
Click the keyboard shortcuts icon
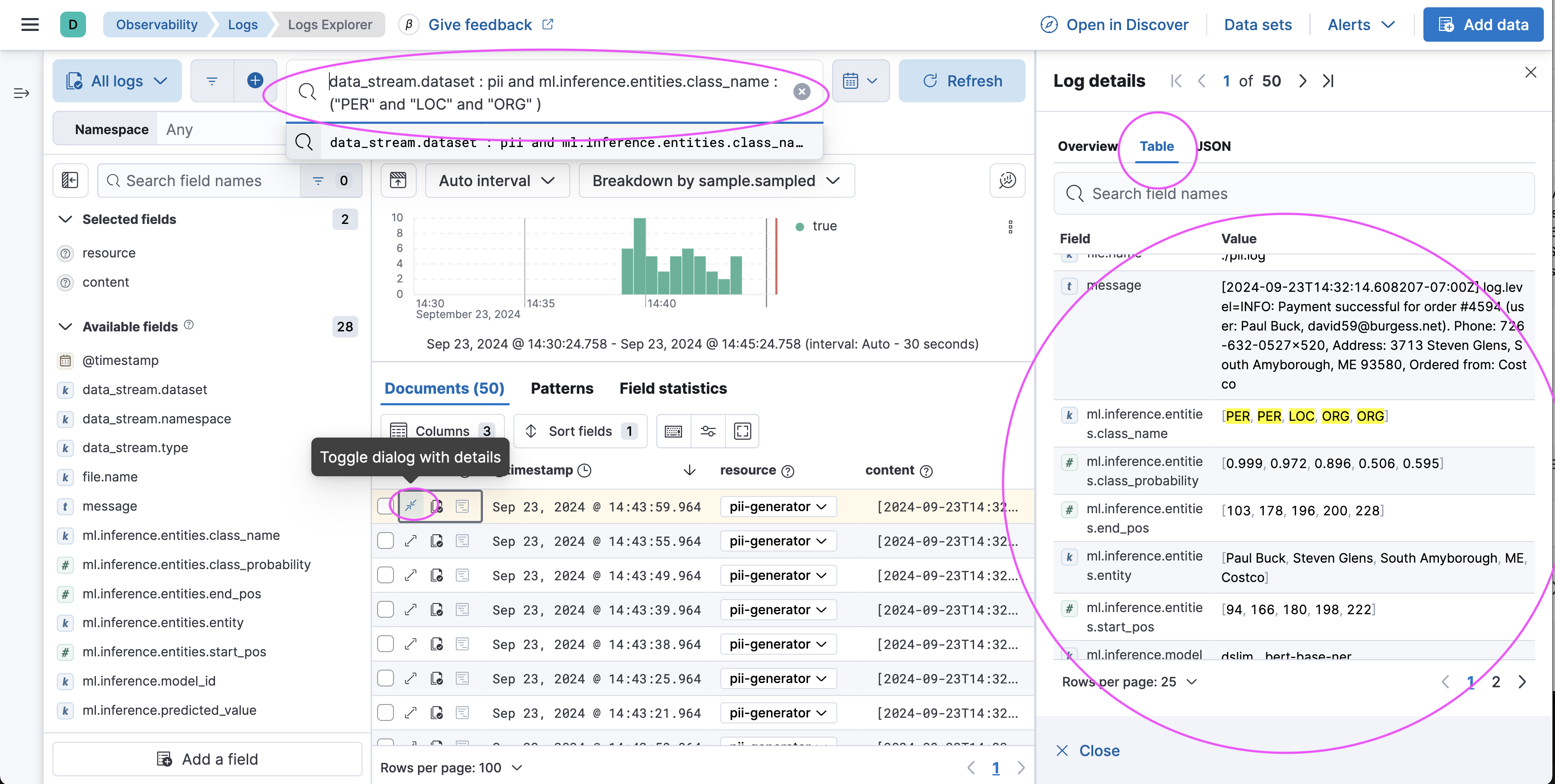click(673, 431)
